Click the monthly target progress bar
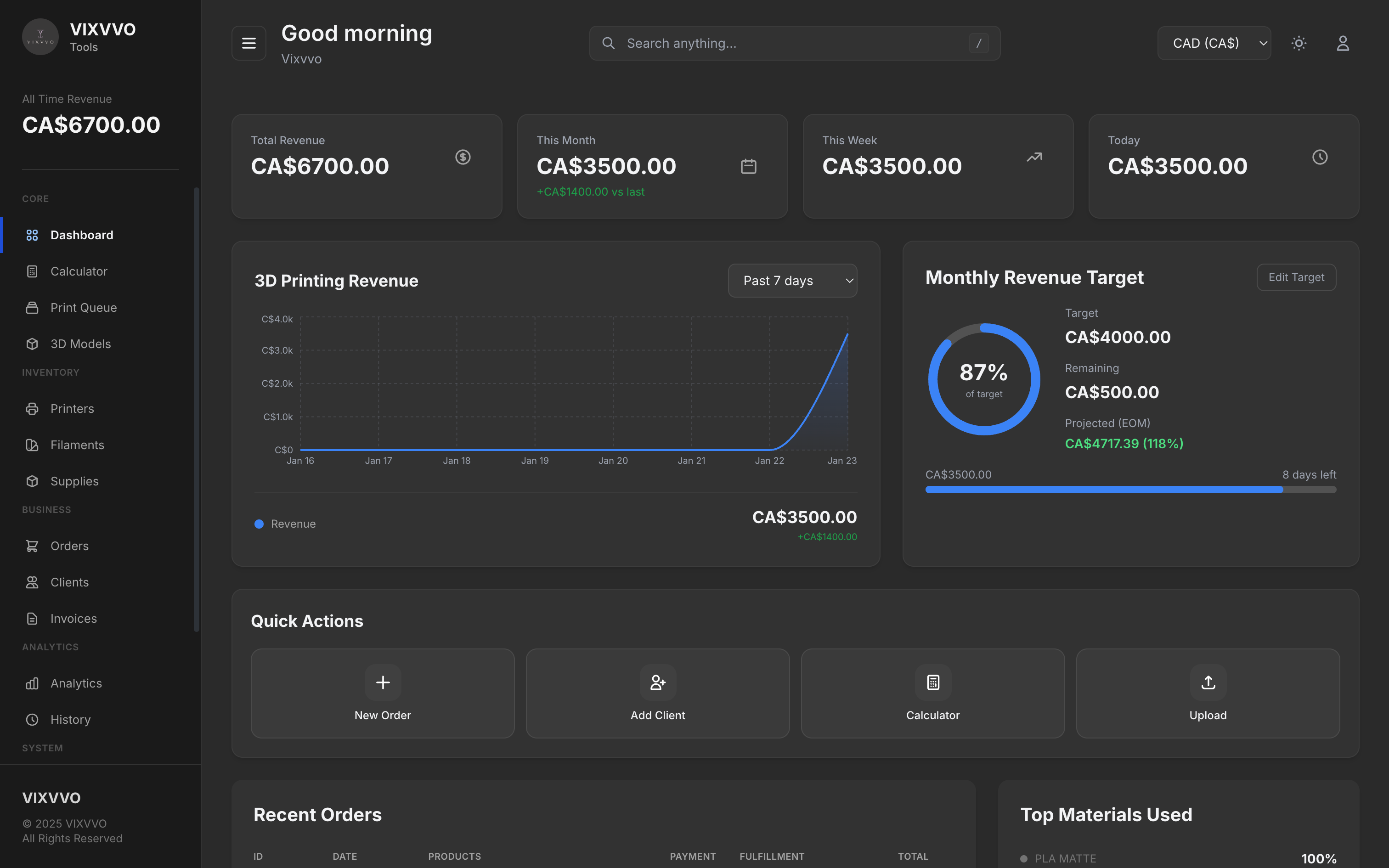 pyautogui.click(x=1131, y=489)
